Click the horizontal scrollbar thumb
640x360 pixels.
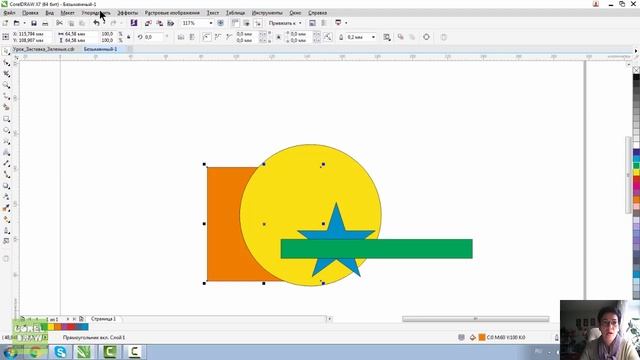pos(476,319)
